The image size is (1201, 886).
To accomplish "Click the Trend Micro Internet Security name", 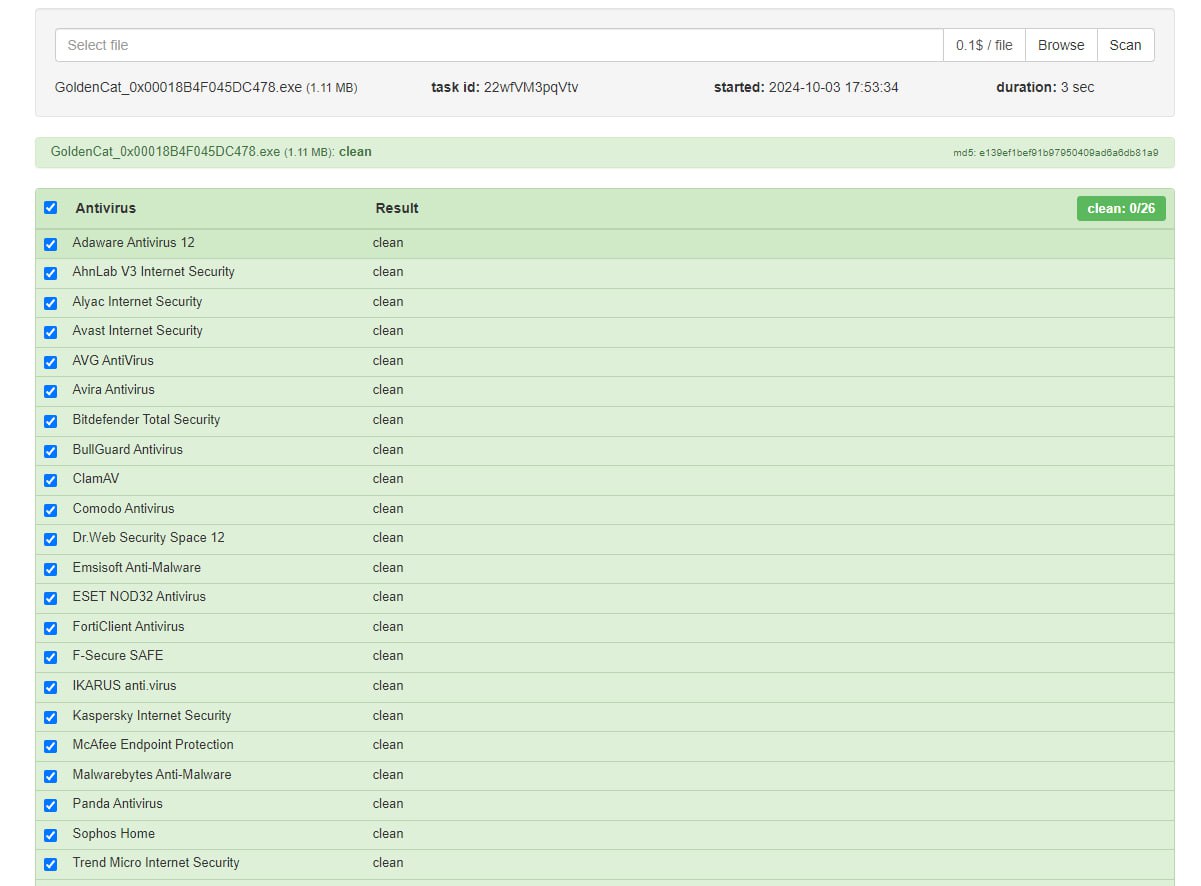I will pyautogui.click(x=156, y=862).
